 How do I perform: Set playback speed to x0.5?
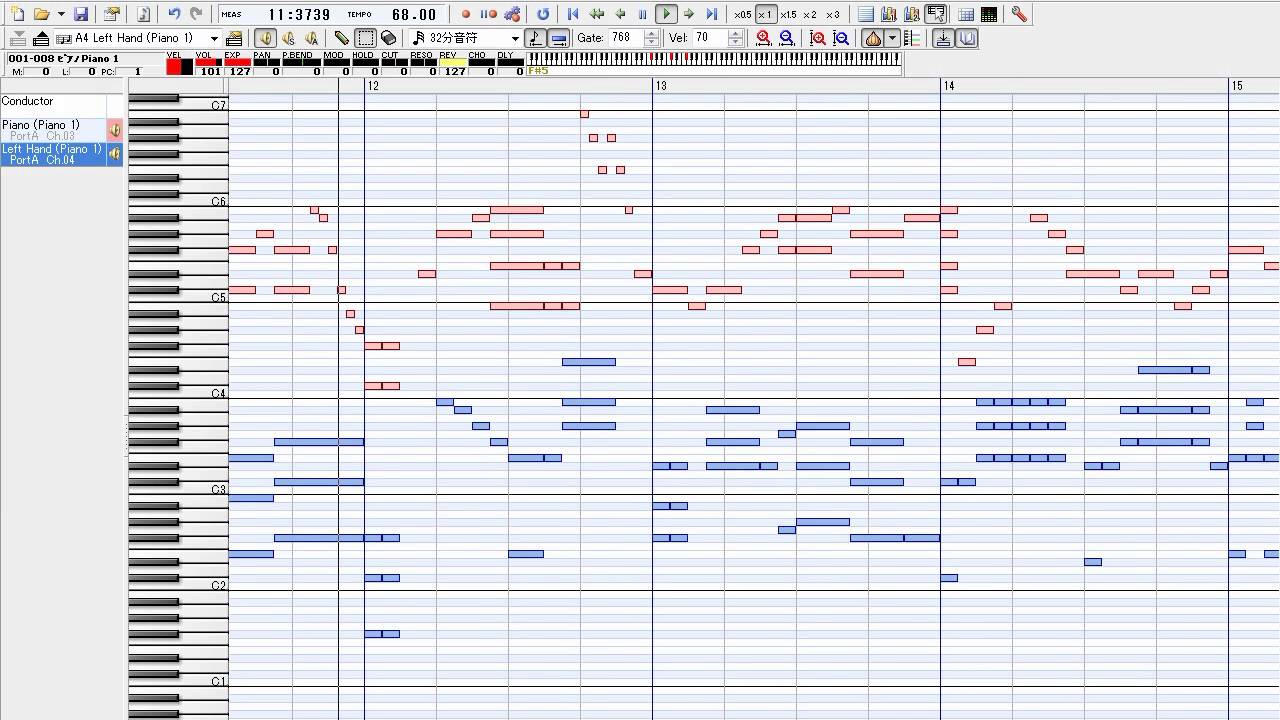click(x=742, y=14)
